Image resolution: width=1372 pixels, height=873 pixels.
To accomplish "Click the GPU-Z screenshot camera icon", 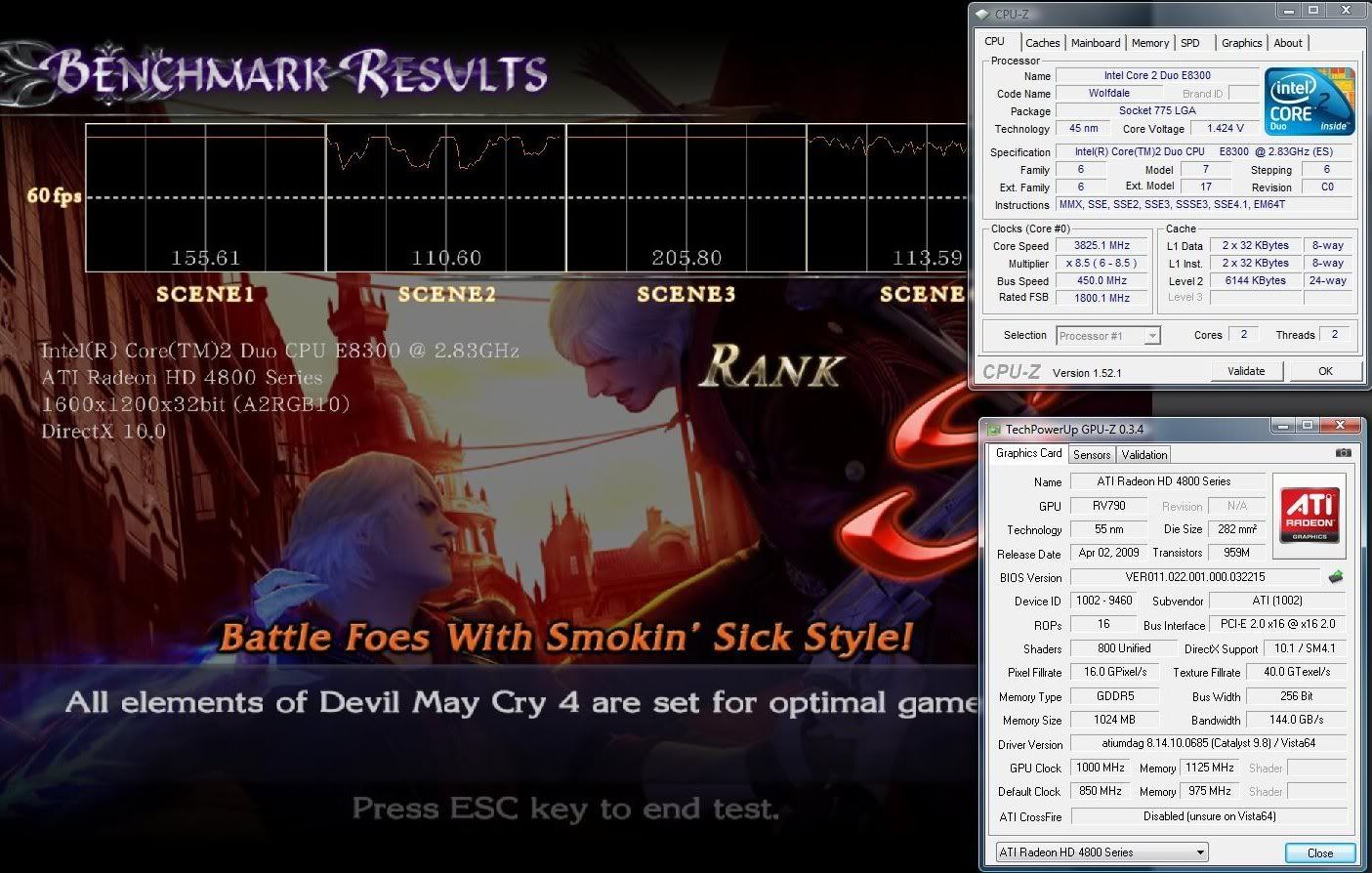I will coord(1344,453).
